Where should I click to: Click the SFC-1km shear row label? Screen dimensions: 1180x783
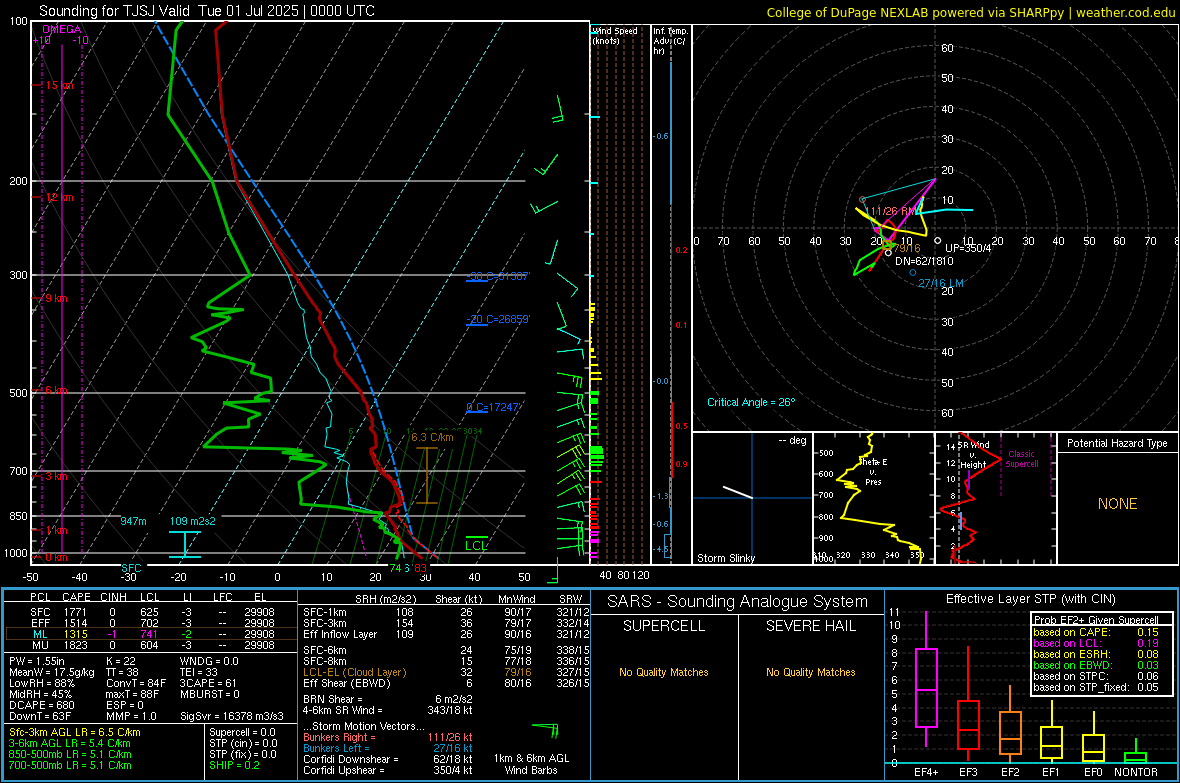click(325, 612)
